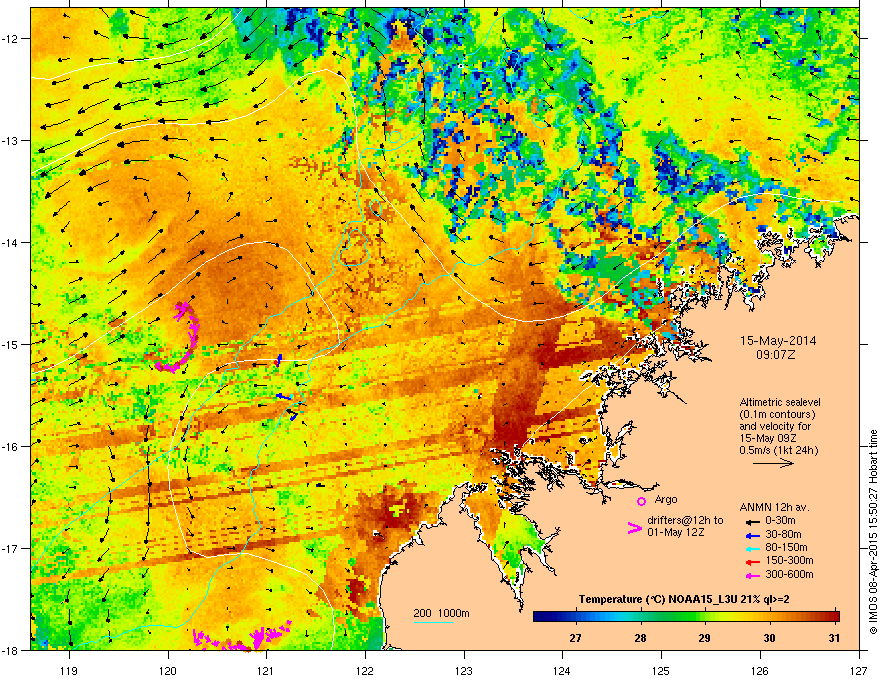Click the '150-300m' depth label
Screen dimensions: 880x680
click(x=790, y=560)
